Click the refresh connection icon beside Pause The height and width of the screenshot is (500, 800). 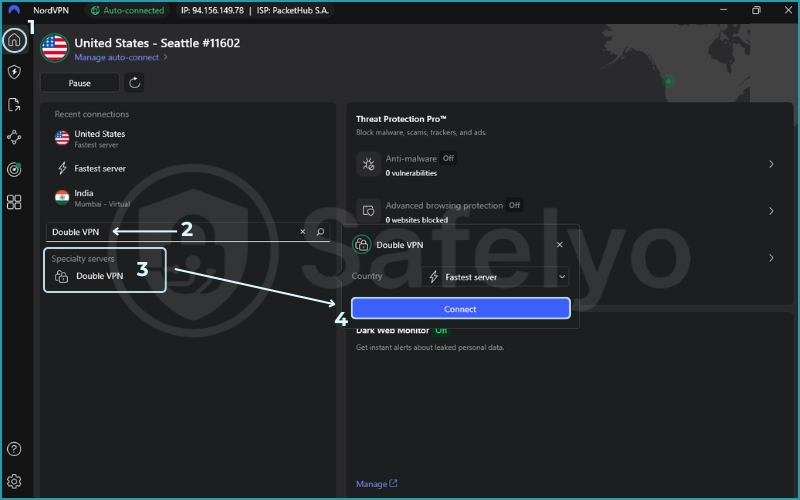point(134,83)
